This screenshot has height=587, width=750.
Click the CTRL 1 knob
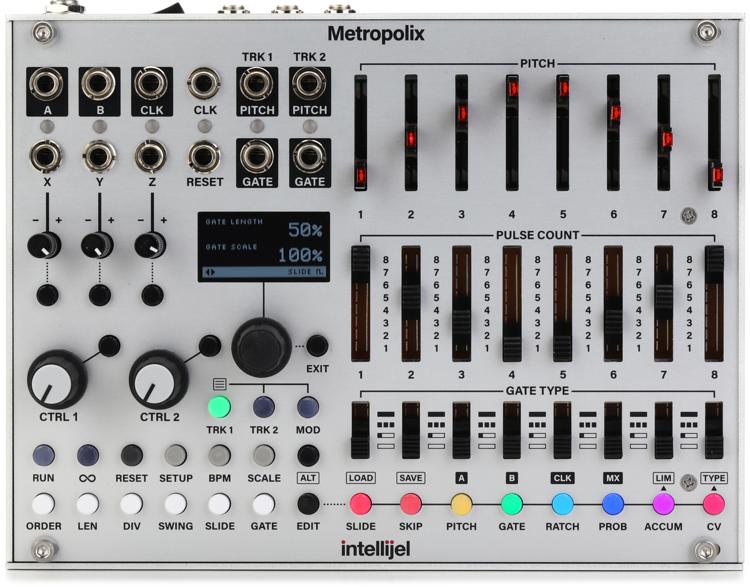58,377
